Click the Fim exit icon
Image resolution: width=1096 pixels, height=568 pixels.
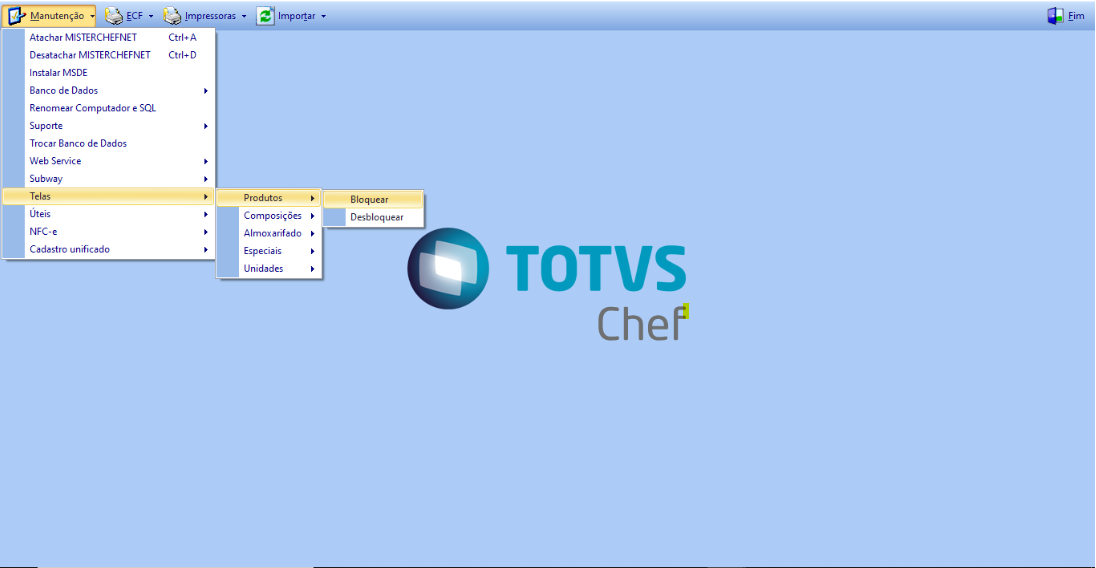[1055, 15]
